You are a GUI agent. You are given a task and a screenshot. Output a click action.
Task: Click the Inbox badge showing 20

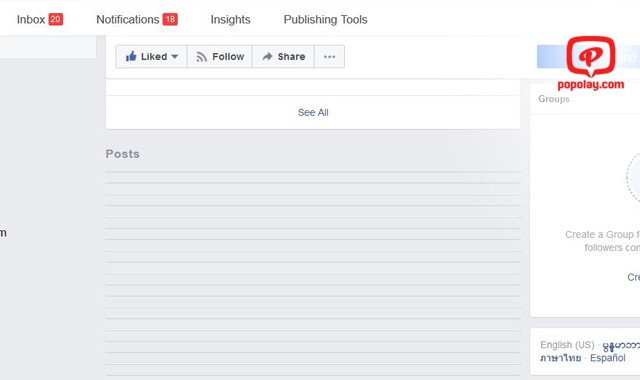[56, 19]
